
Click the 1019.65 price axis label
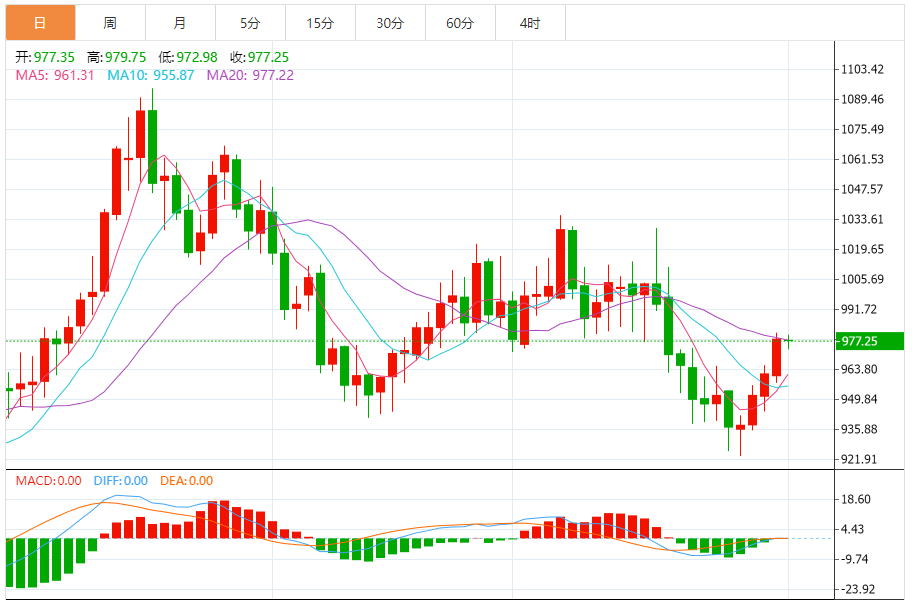click(863, 249)
